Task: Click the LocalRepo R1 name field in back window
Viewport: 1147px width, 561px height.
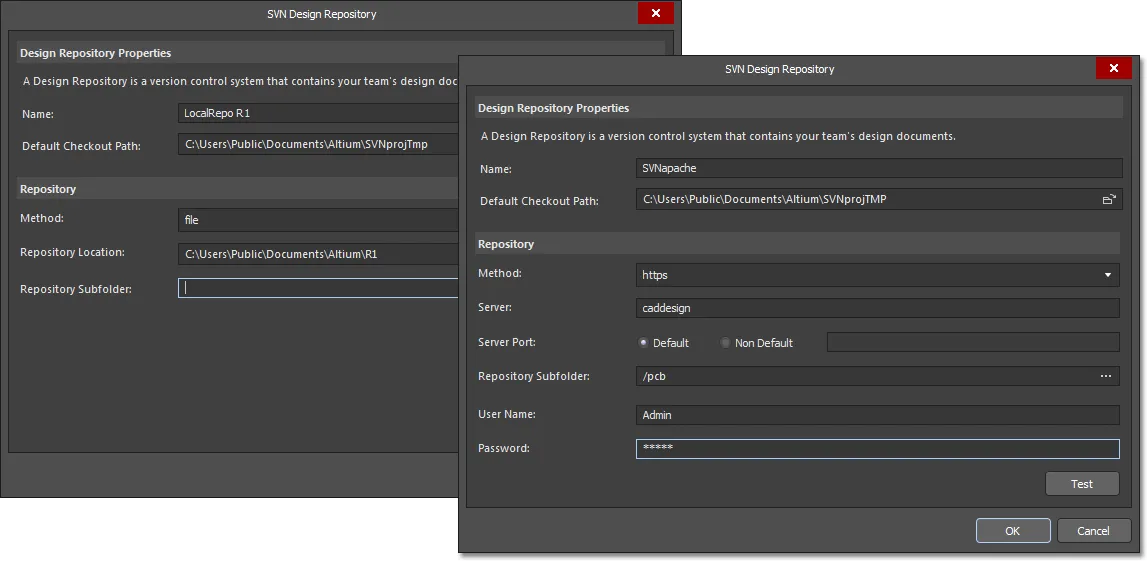Action: [318, 113]
